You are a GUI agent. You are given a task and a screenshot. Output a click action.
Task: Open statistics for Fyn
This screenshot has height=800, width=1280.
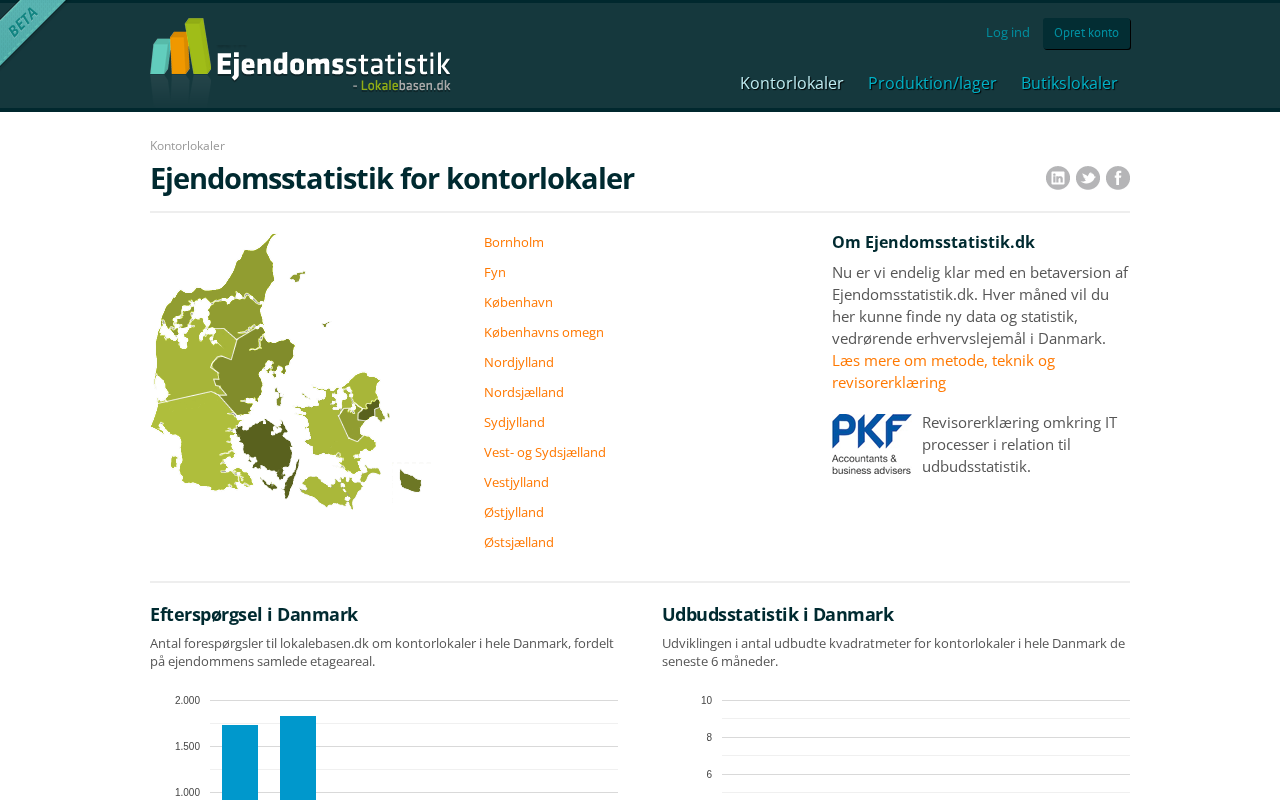point(495,272)
